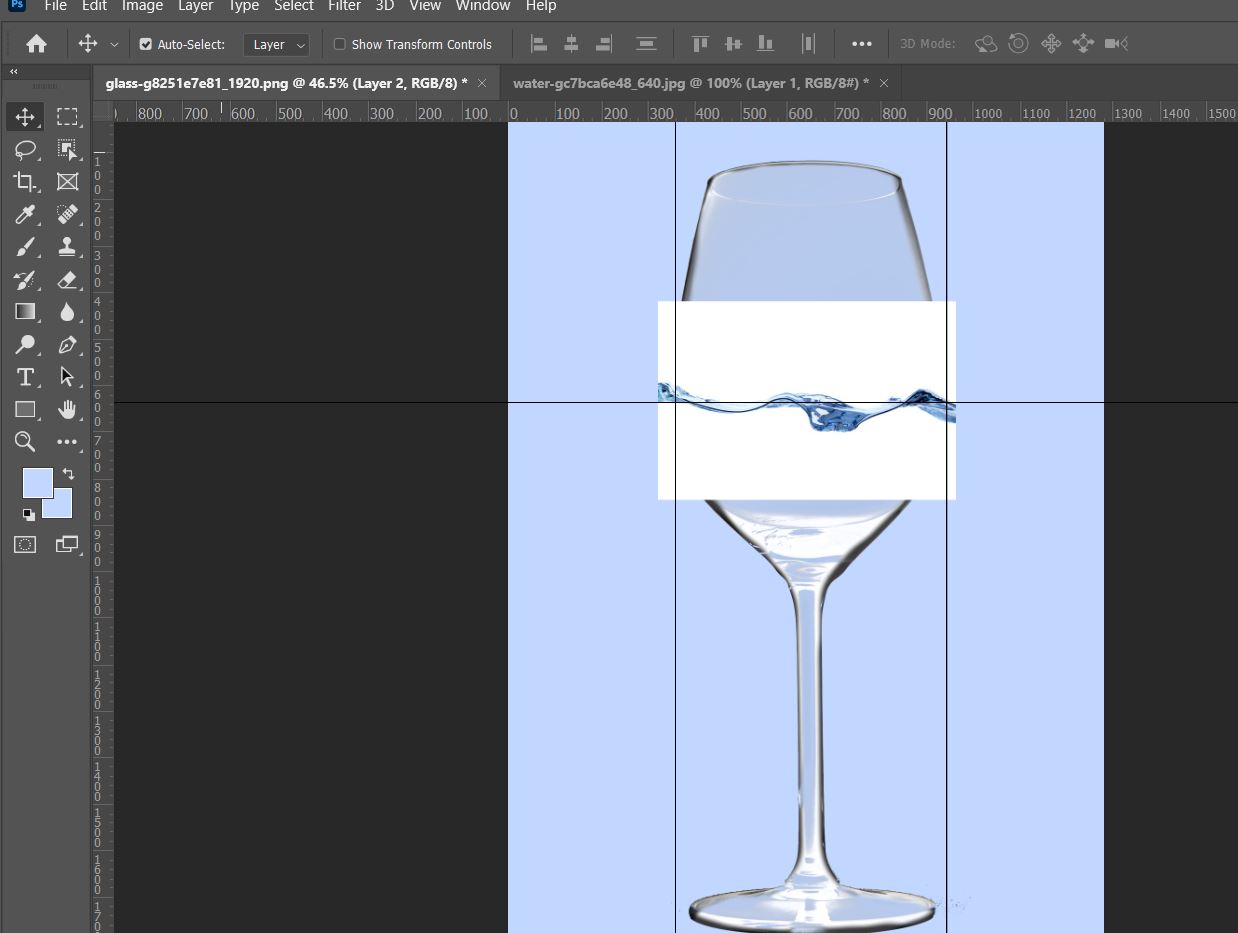
Task: Open the View menu
Action: click(425, 6)
